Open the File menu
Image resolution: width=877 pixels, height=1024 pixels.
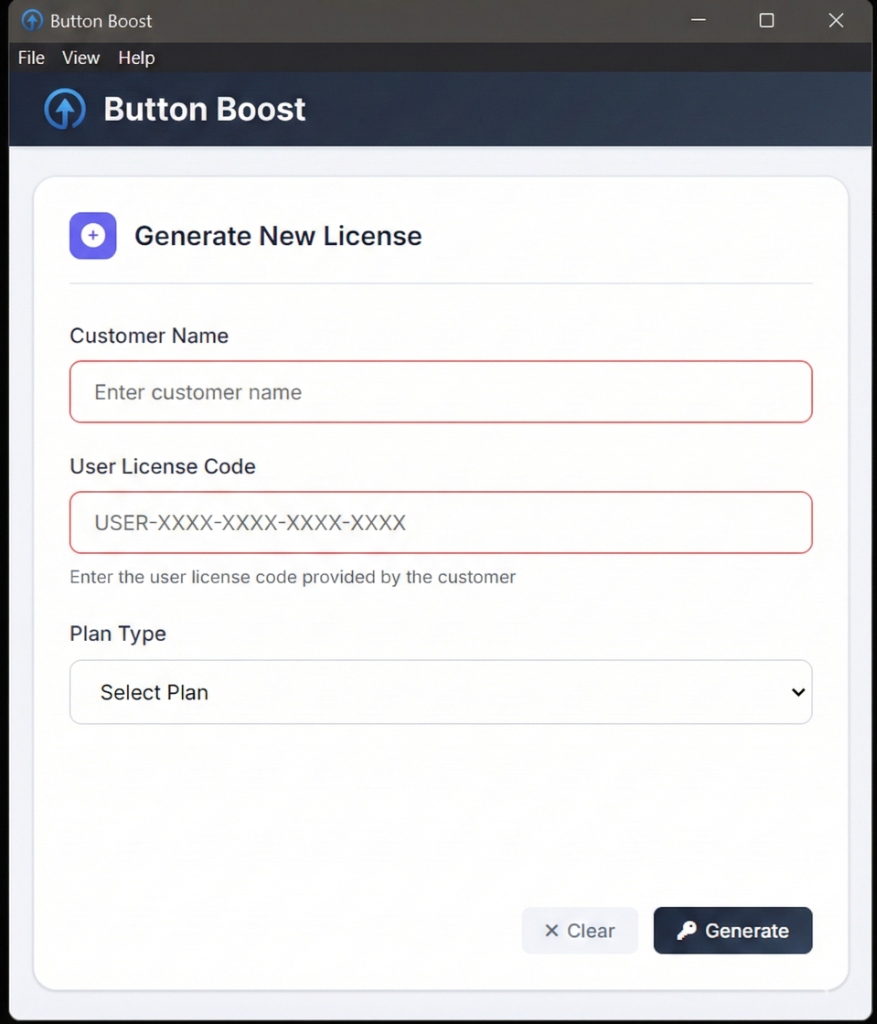(x=30, y=57)
